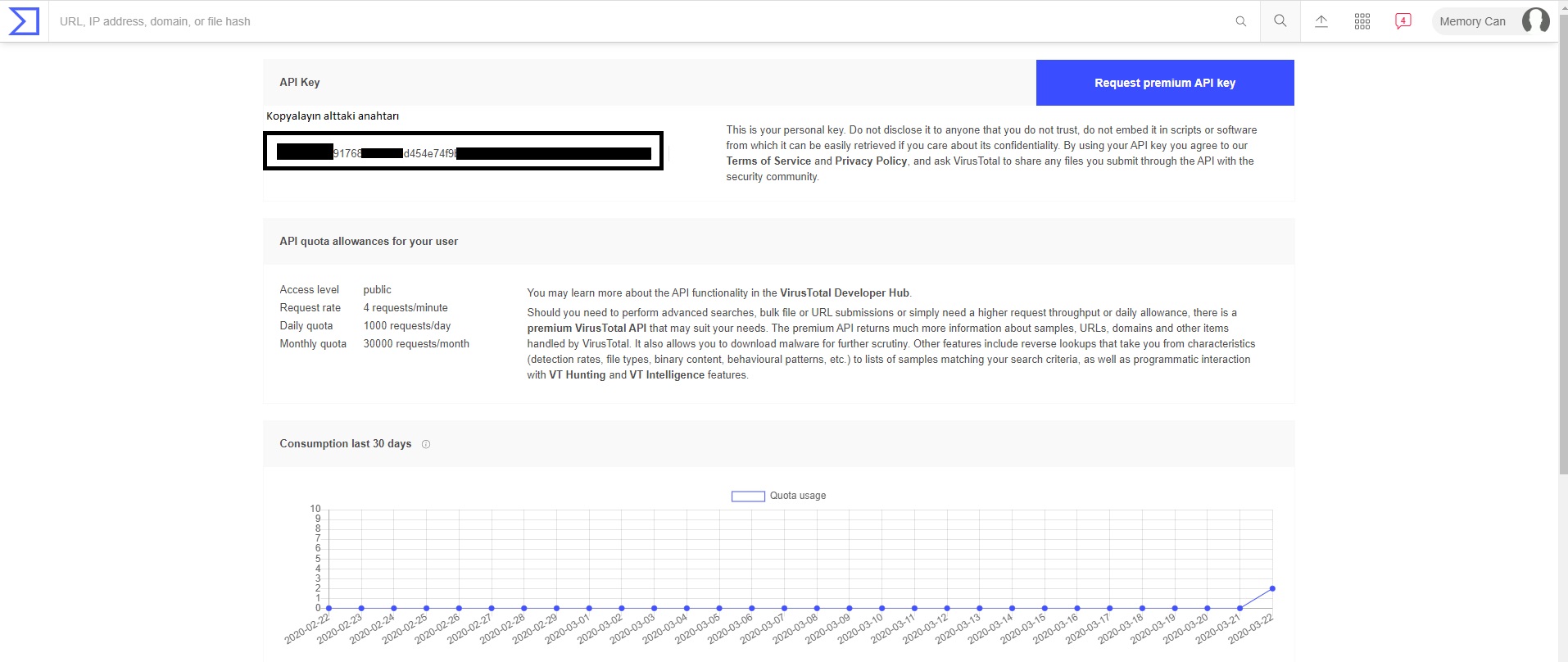Select the 2020-03-22 data point on chart
The height and width of the screenshot is (662, 1568).
(x=1272, y=588)
